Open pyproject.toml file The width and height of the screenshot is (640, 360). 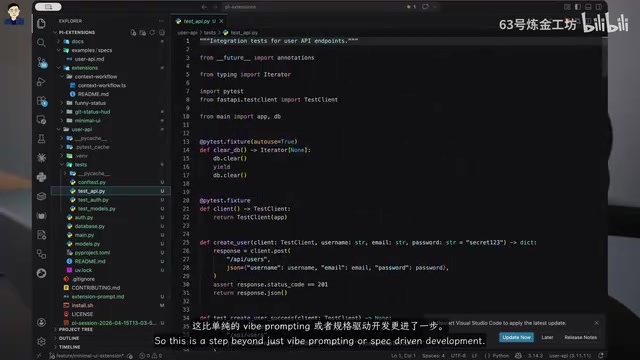[x=110, y=253]
